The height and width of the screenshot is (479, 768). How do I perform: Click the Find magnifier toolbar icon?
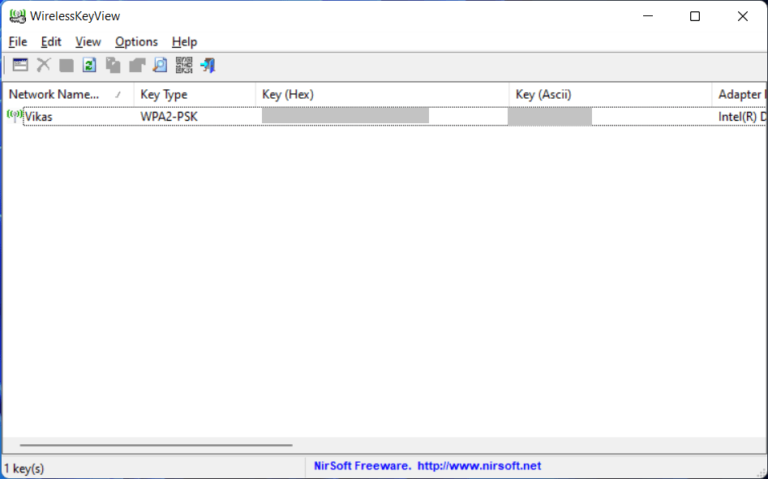160,65
